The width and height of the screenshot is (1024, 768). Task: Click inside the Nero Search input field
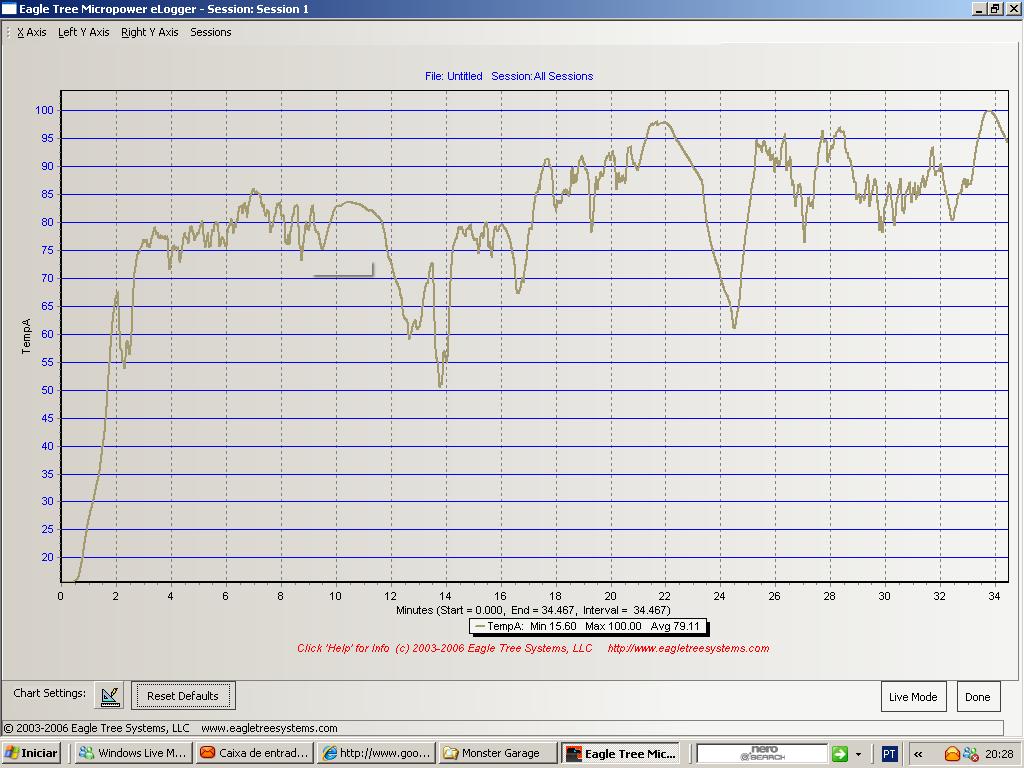pyautogui.click(x=762, y=753)
